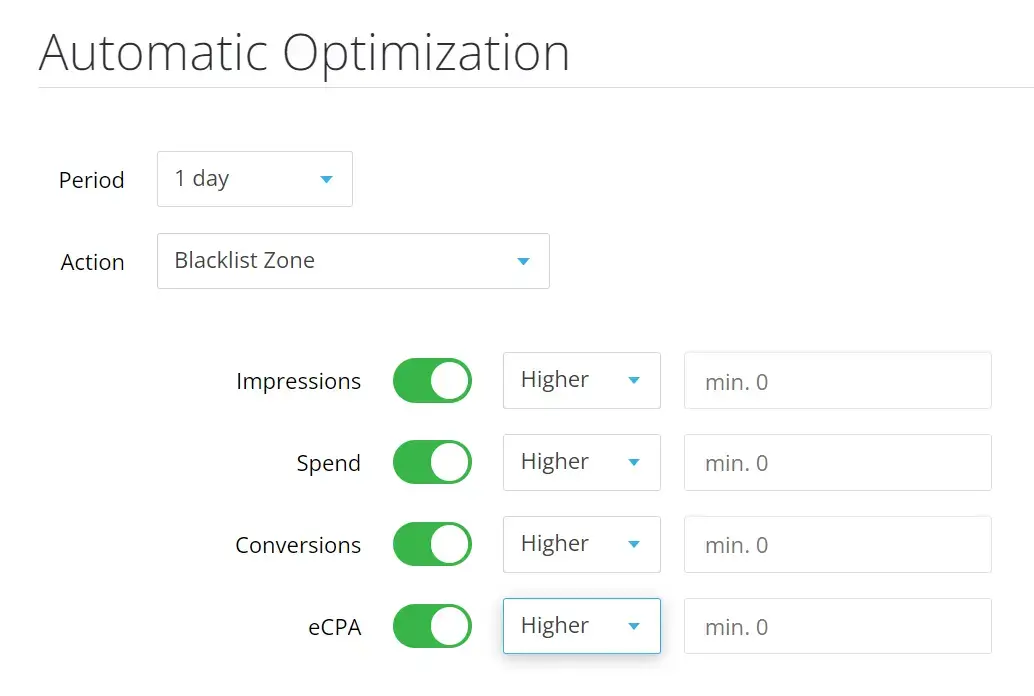Click the caret icon beside Conversions Higher
Screen dimensions: 1034x696
[x=634, y=545]
